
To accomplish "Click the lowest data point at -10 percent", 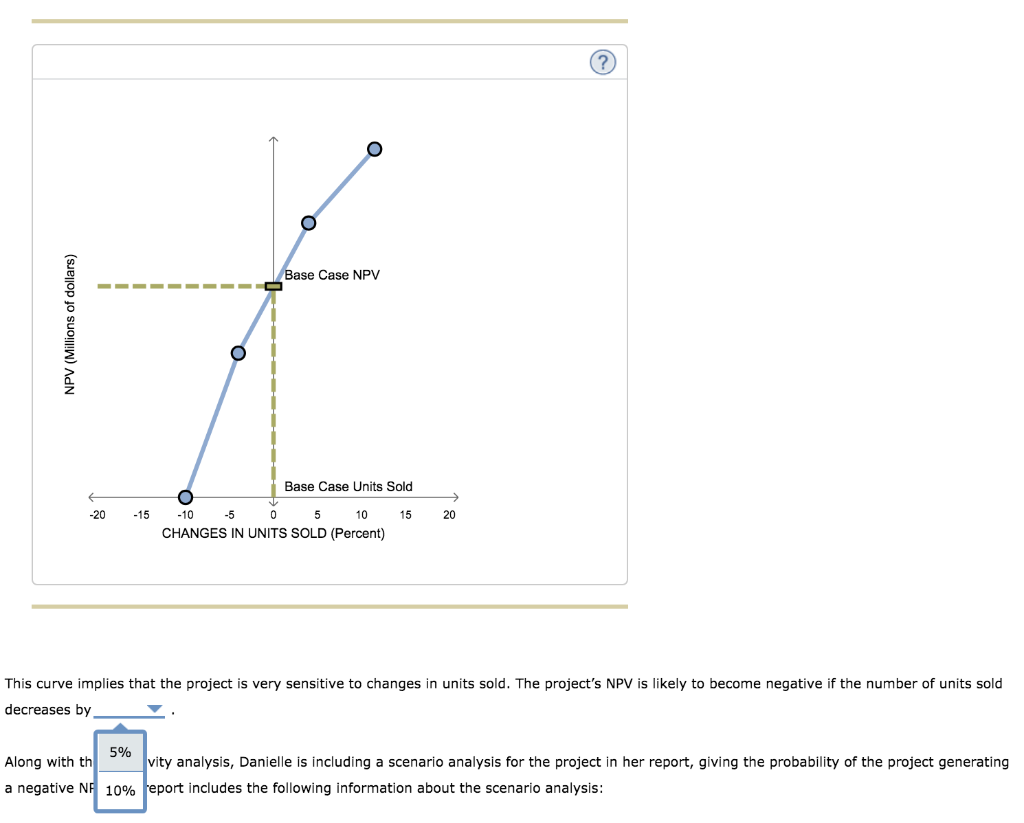I will coord(185,496).
